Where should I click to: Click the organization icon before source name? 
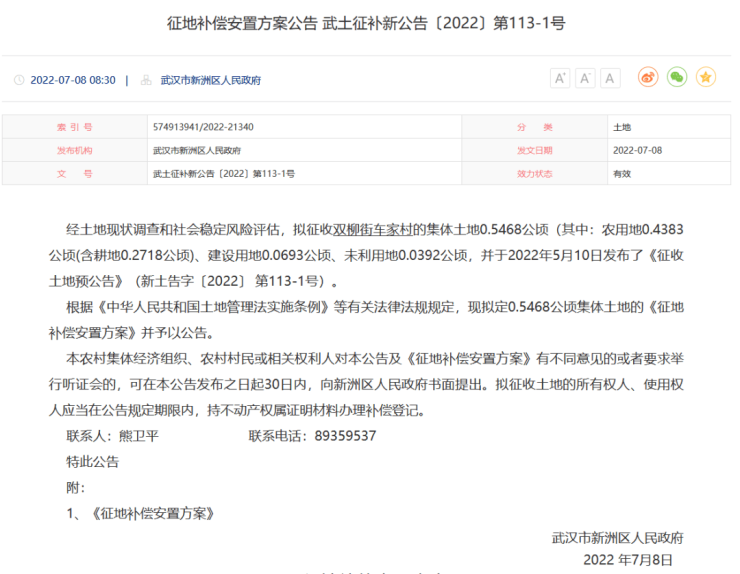coord(146,80)
